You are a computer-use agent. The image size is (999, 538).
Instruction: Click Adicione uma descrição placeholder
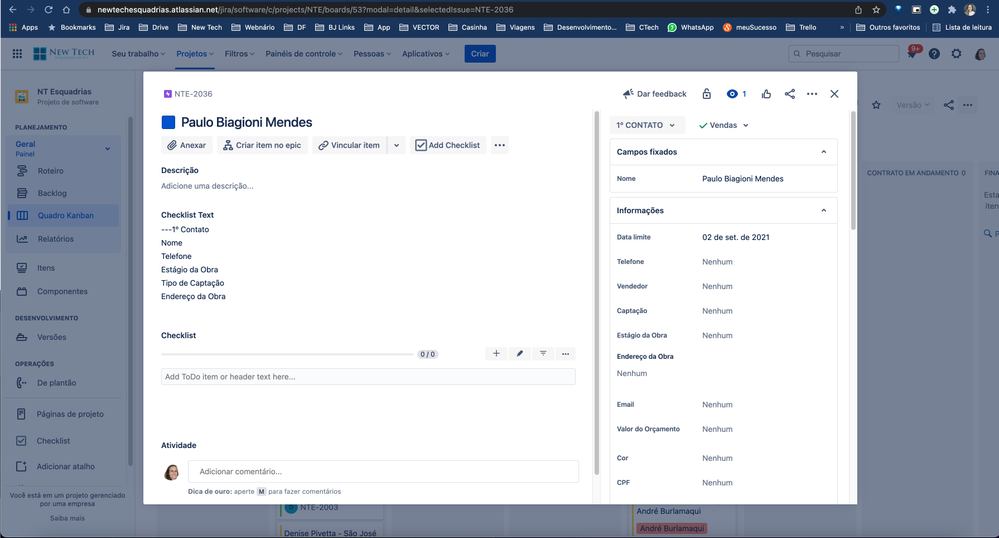click(x=207, y=186)
